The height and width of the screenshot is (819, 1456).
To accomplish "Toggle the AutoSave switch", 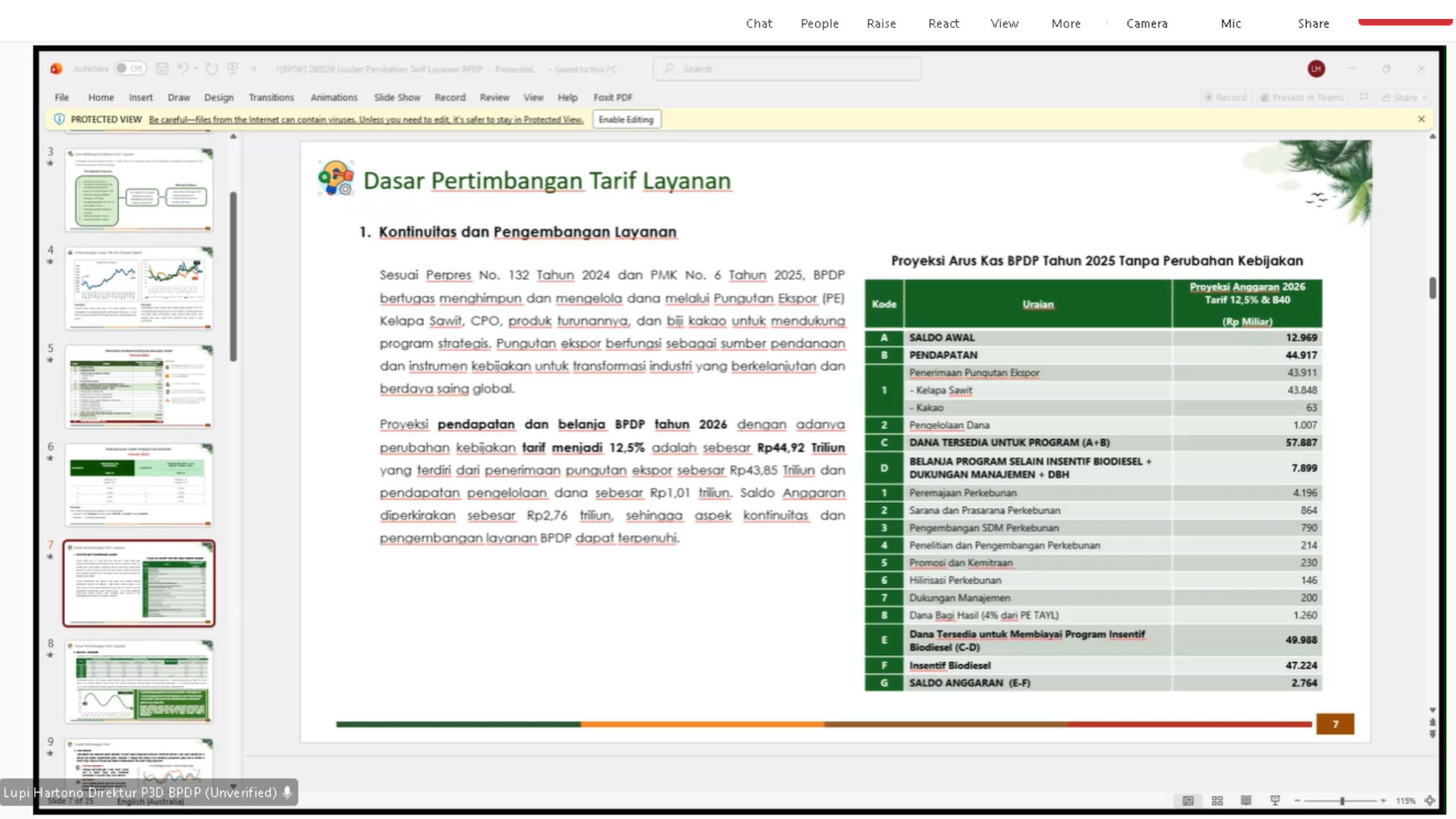I will pos(130,68).
